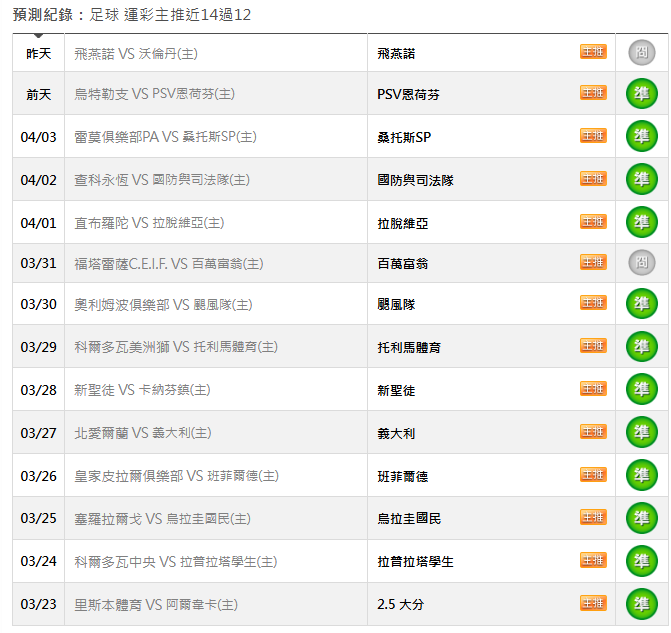This screenshot has height=633, width=671.
Task: Open match 飛燕諾 VS 沃倫丹(主)
Action: [136, 54]
